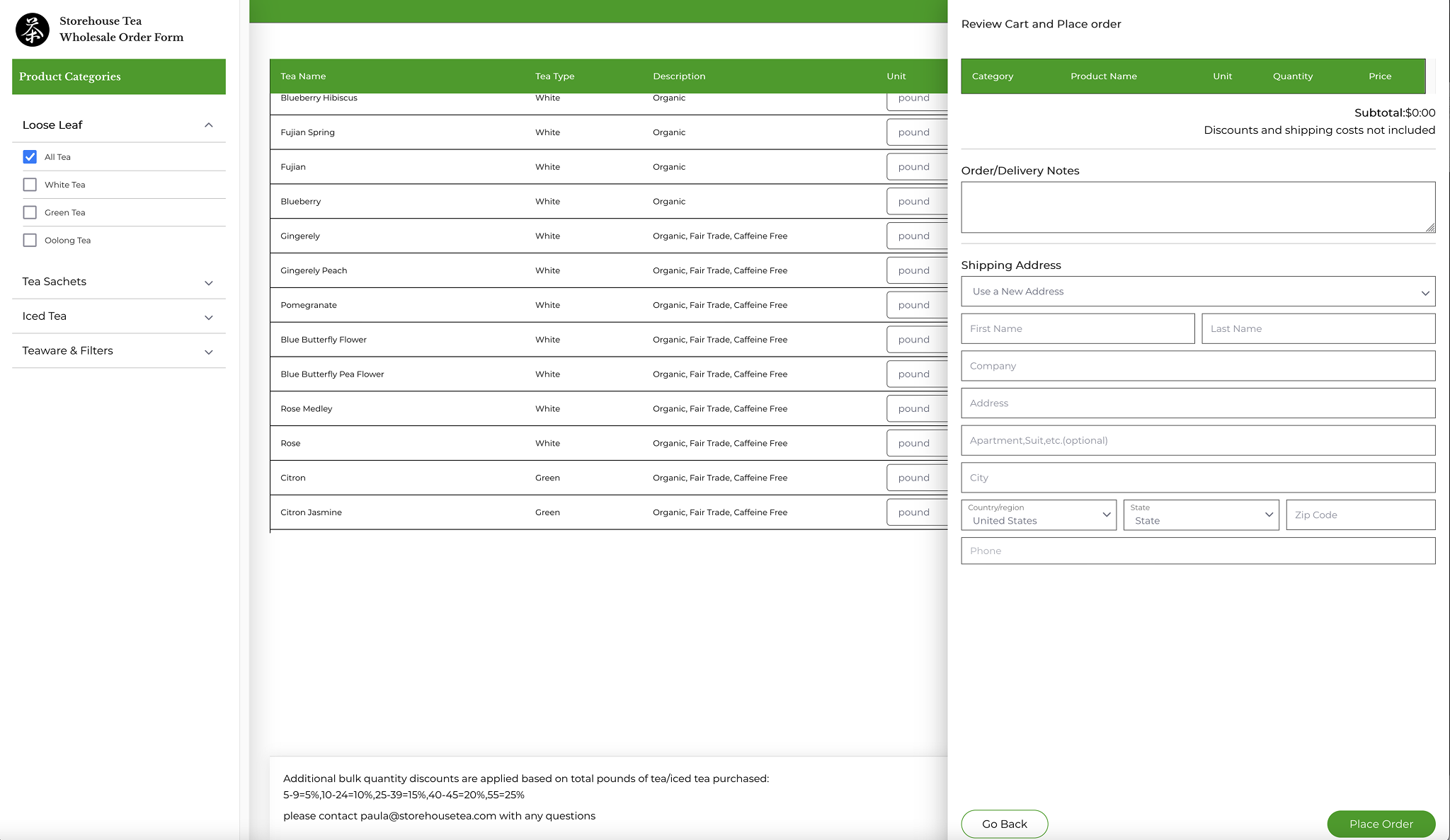Click the Go Back button
The width and height of the screenshot is (1450, 840).
click(1004, 824)
